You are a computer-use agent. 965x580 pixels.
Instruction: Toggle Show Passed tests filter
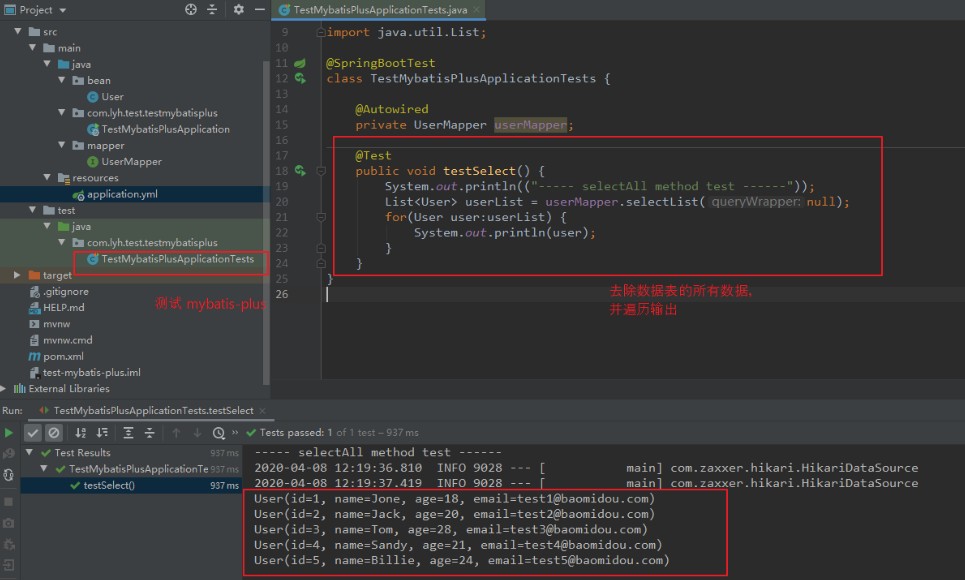33,433
